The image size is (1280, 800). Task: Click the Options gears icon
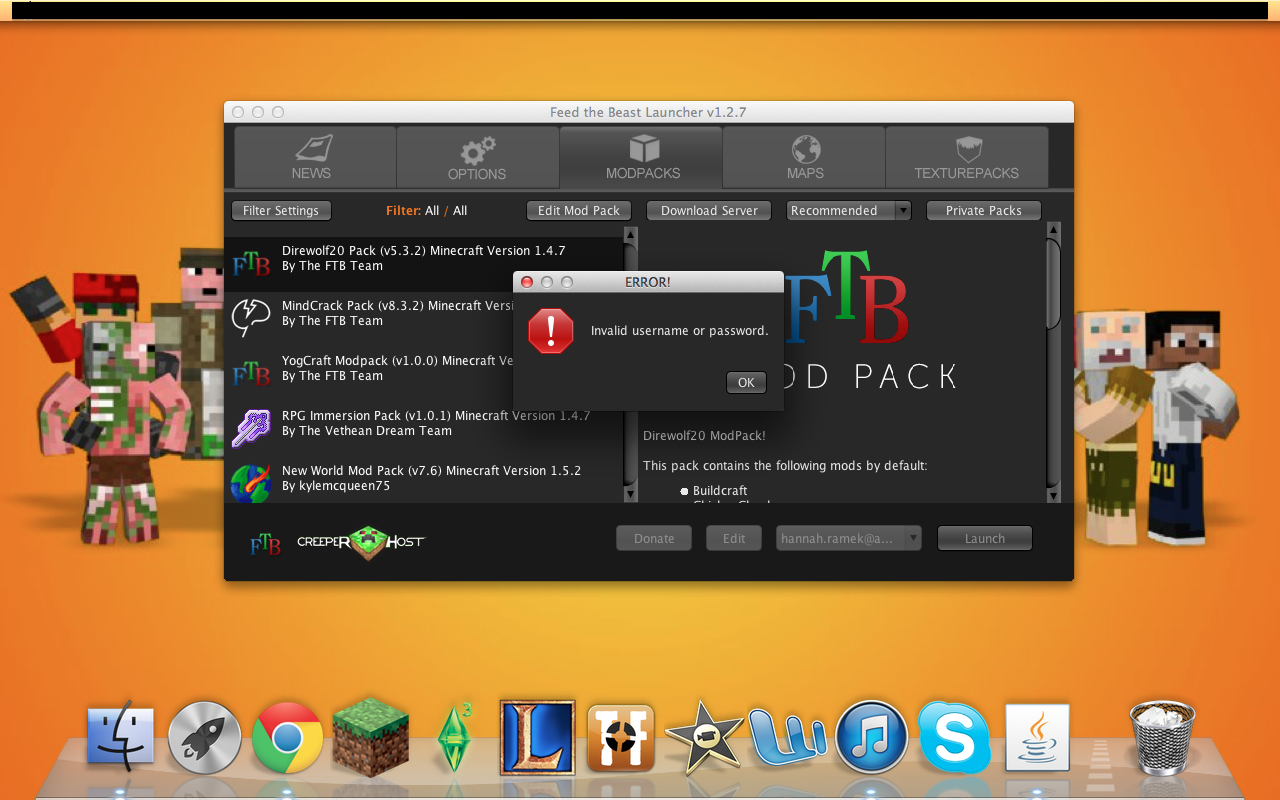pyautogui.click(x=478, y=150)
